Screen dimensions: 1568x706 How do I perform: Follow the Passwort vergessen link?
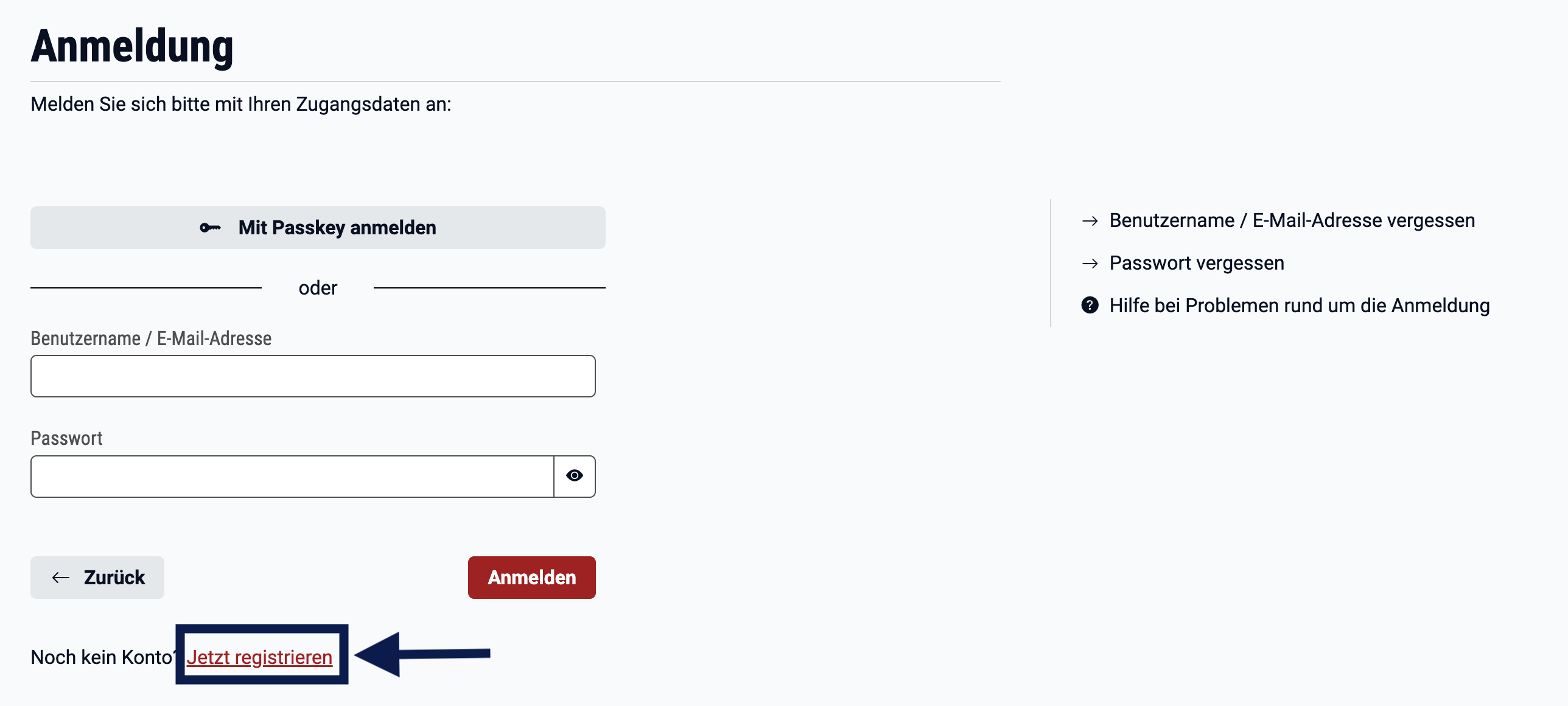1196,263
